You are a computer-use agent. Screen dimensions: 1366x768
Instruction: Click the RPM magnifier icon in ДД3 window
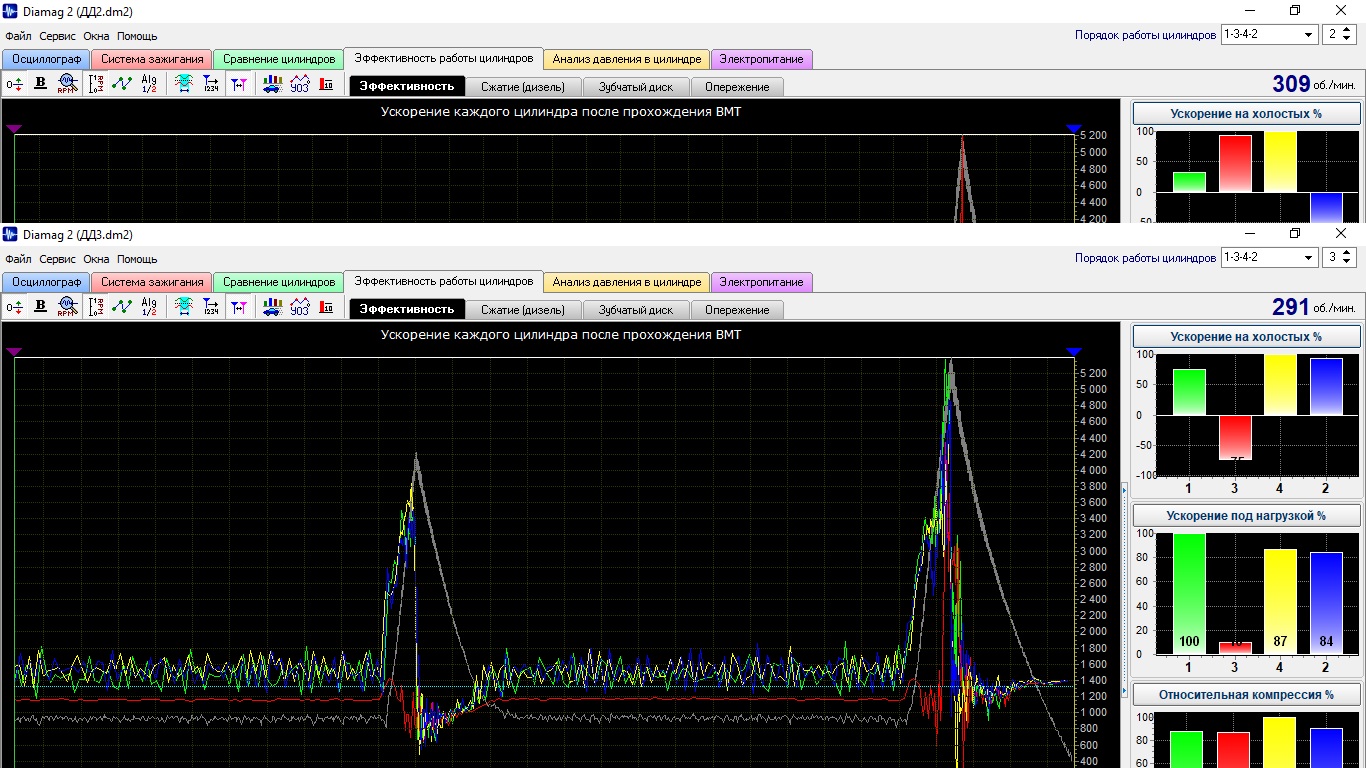(x=67, y=308)
